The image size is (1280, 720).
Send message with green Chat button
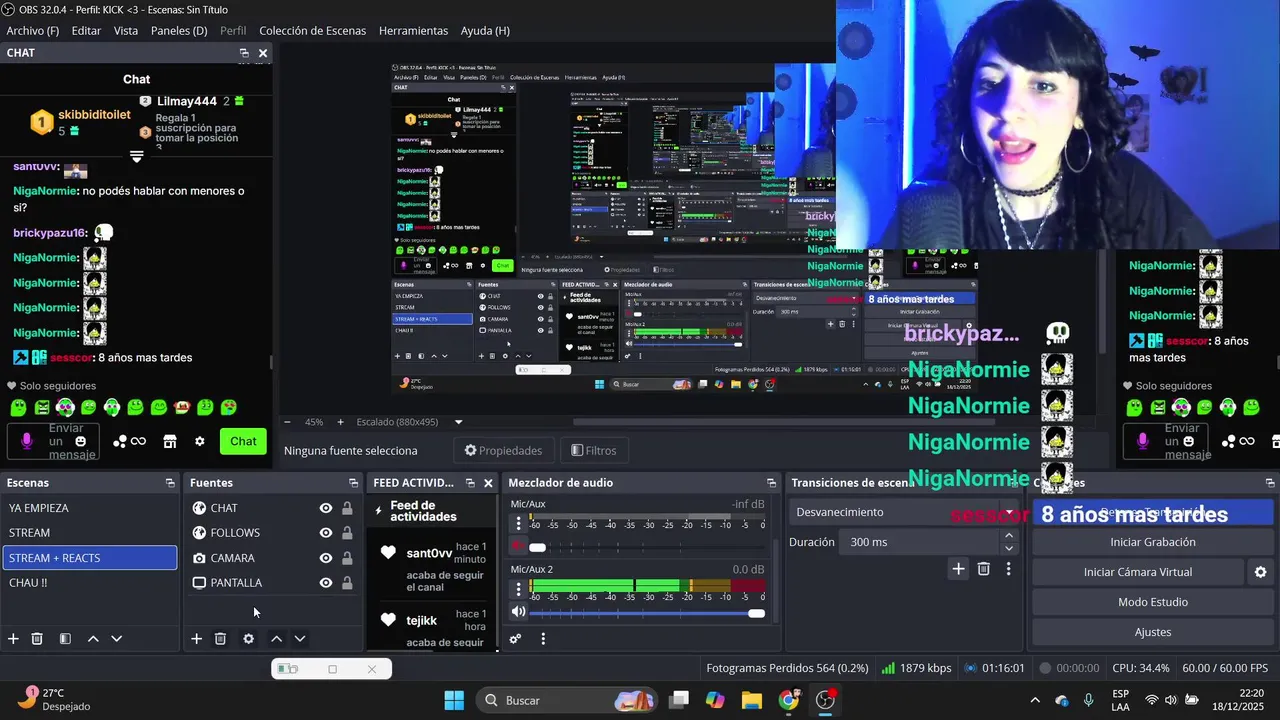pos(243,441)
